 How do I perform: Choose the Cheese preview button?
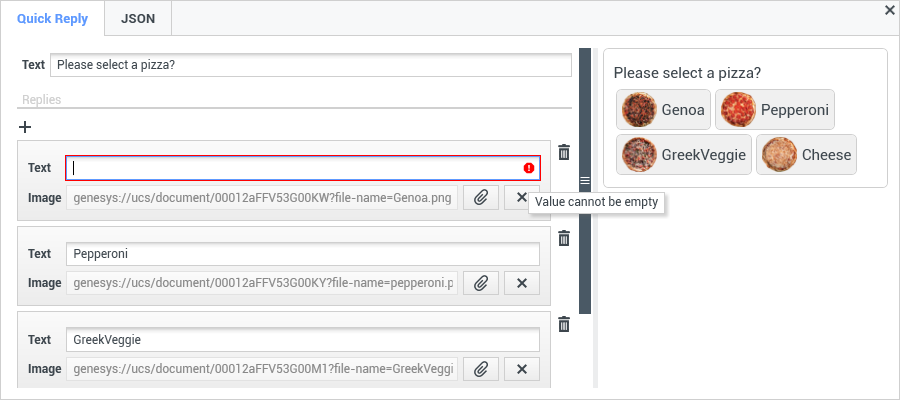pos(806,155)
